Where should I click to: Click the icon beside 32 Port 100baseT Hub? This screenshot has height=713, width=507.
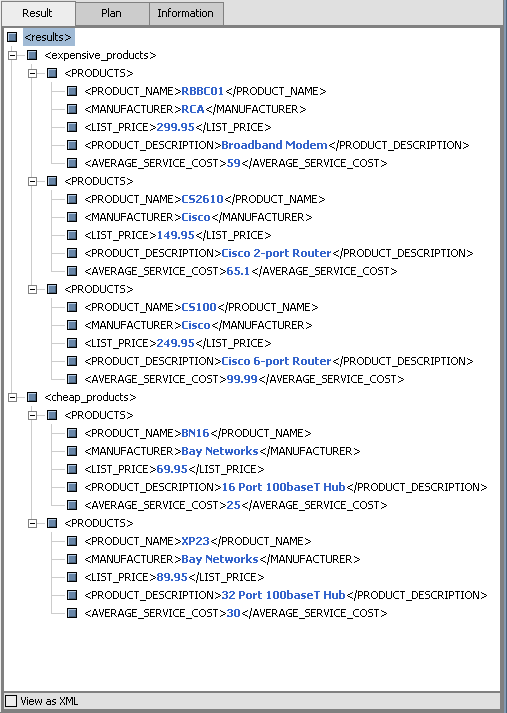click(x=72, y=595)
